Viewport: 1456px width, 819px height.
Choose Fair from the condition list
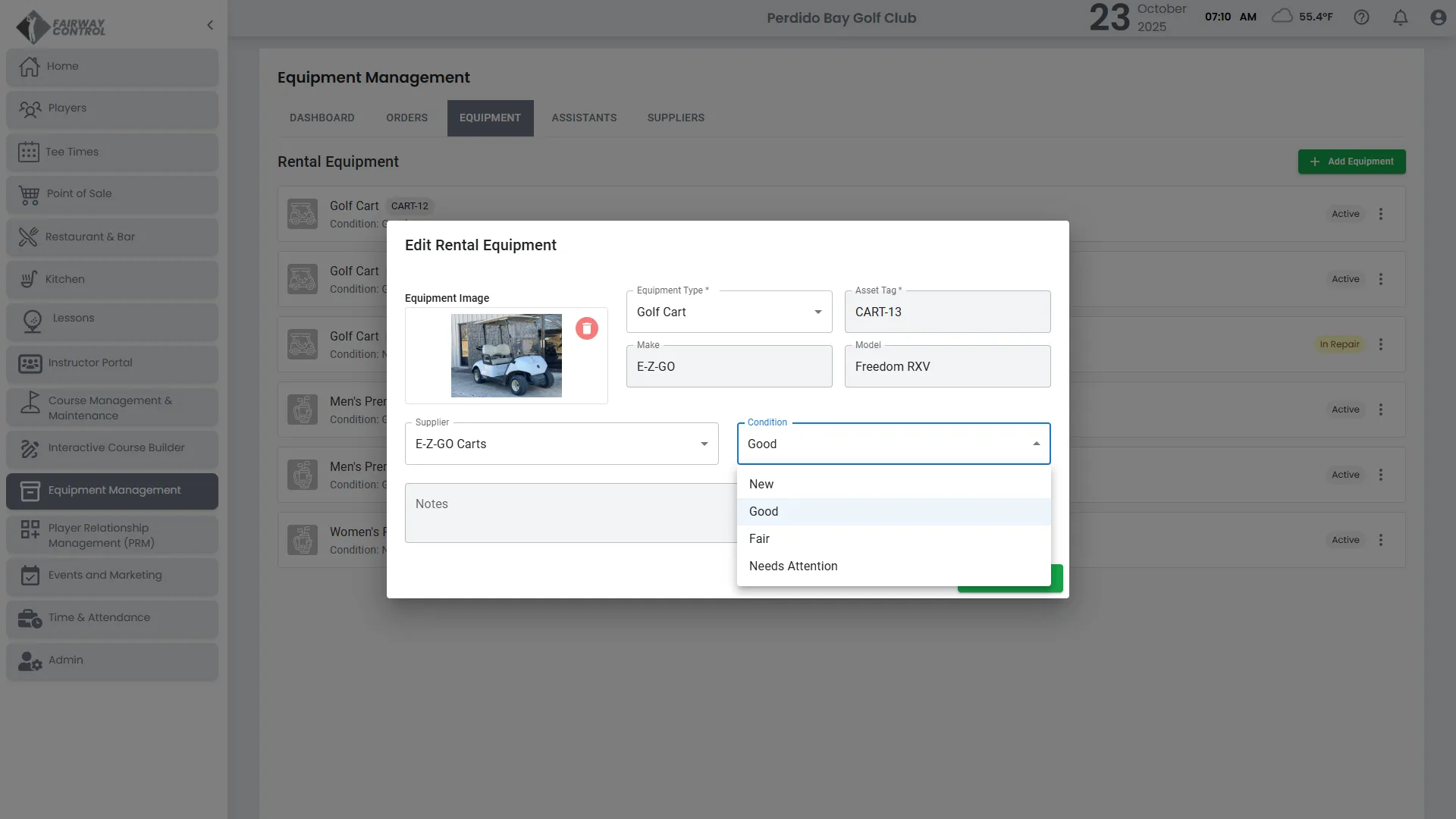[759, 538]
